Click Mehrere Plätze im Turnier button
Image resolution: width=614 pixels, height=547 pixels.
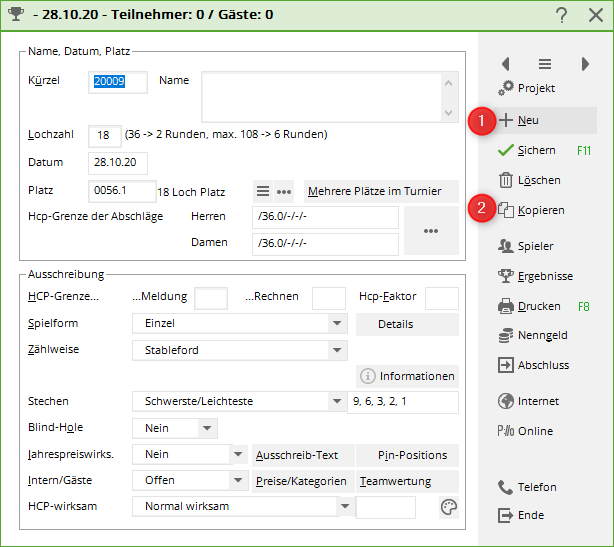(381, 191)
